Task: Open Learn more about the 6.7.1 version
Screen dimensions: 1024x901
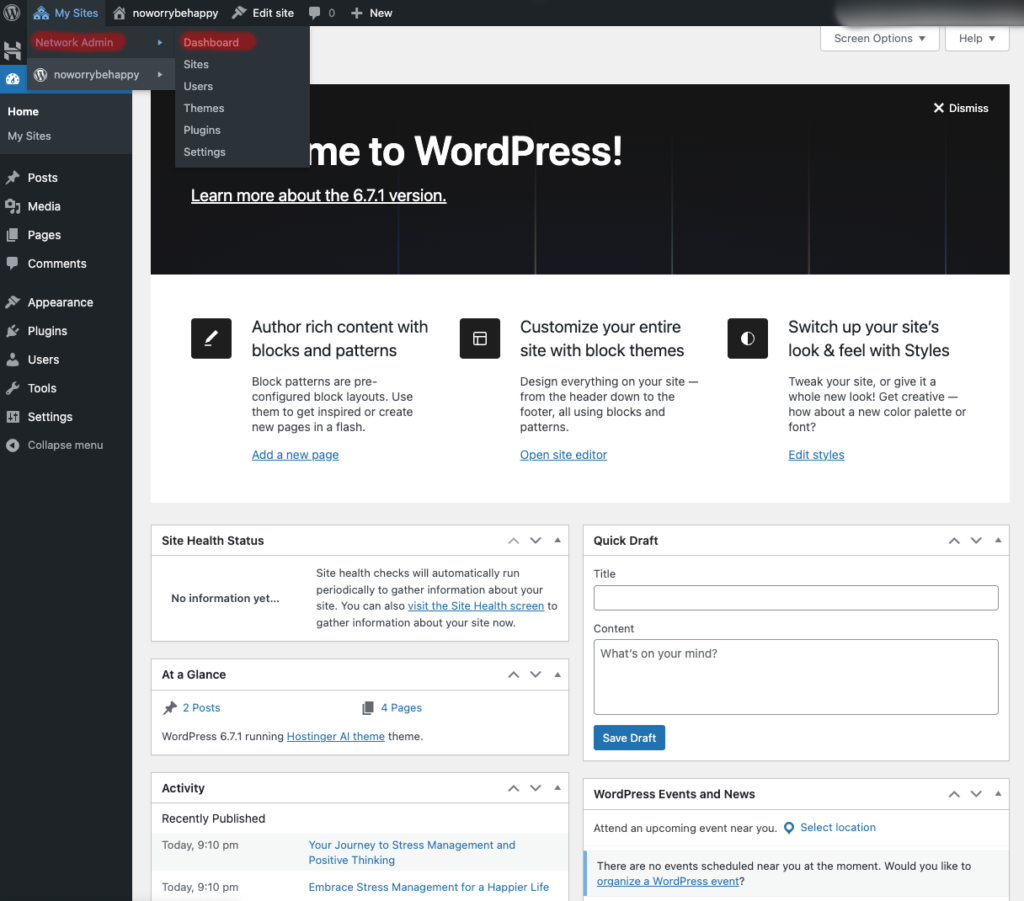Action: 319,196
